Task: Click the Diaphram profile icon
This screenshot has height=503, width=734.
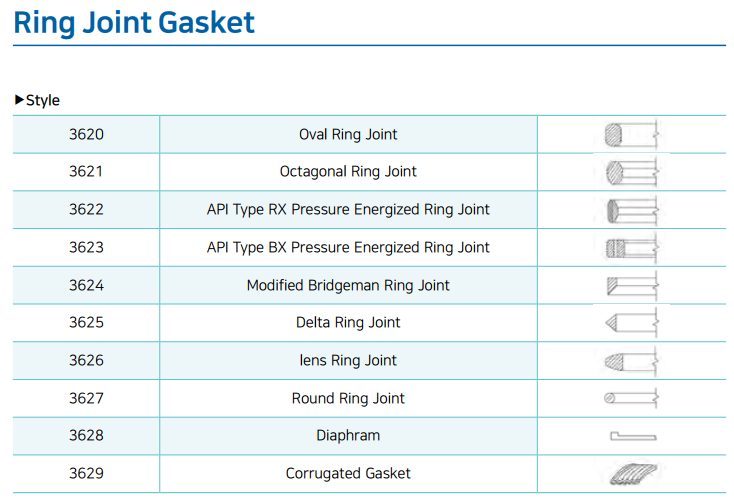Action: coord(632,436)
